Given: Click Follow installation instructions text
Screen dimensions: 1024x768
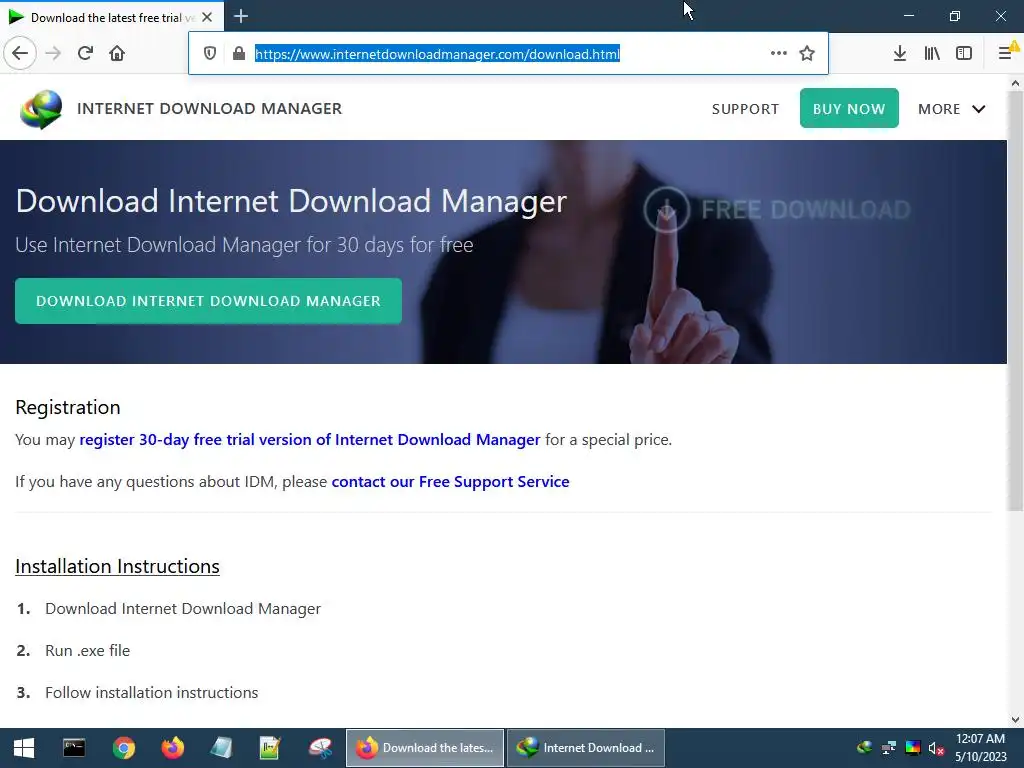Looking at the screenshot, I should 152,692.
